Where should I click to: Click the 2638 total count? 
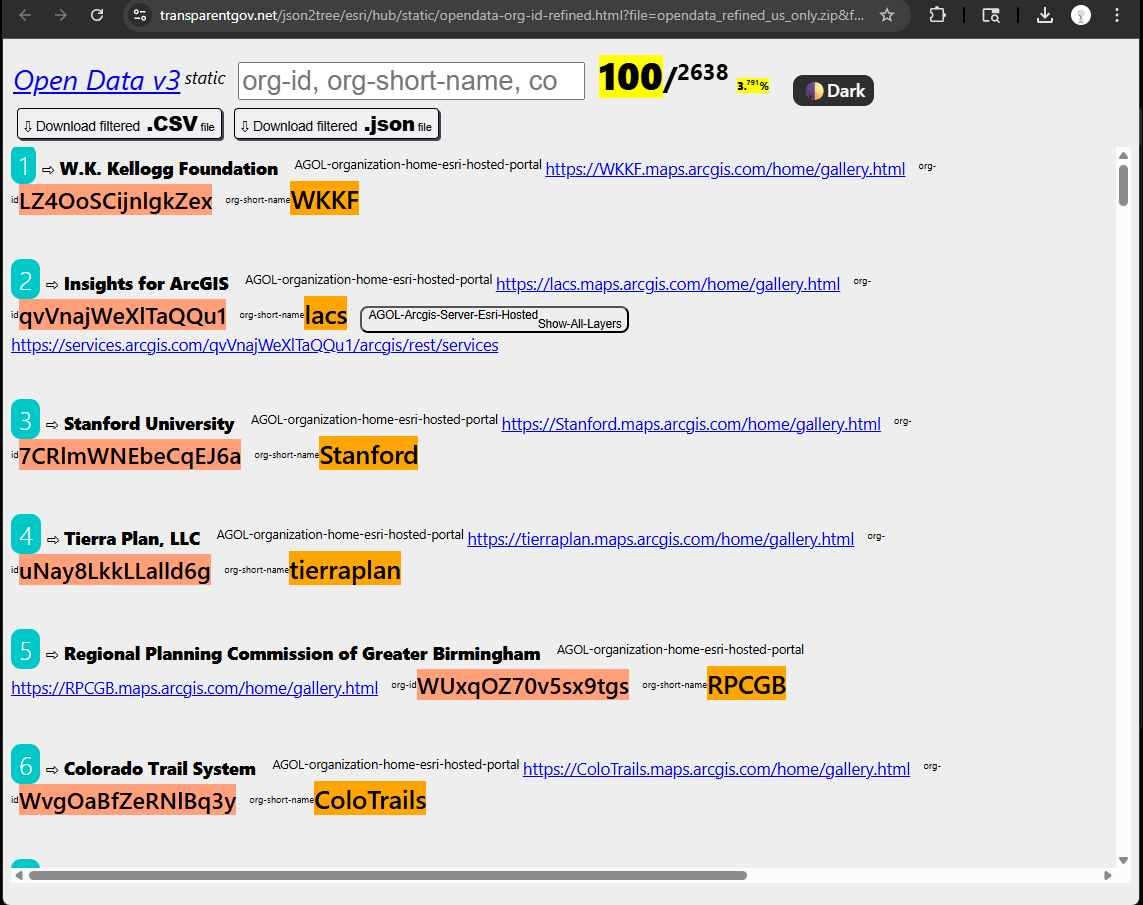click(x=703, y=73)
